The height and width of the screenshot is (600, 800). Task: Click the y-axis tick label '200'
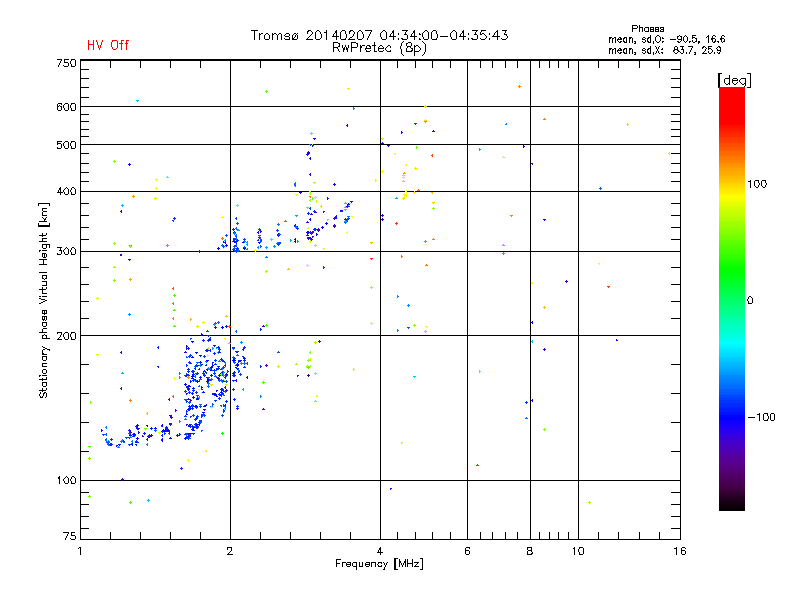pos(66,336)
